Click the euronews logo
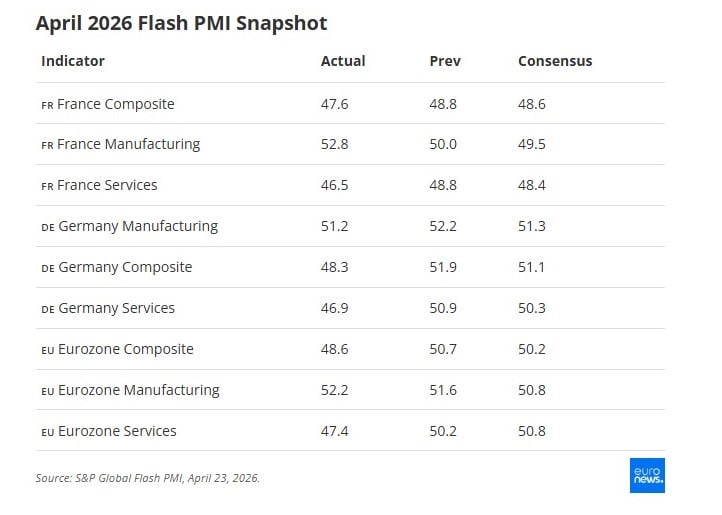The height and width of the screenshot is (515, 722). (647, 476)
